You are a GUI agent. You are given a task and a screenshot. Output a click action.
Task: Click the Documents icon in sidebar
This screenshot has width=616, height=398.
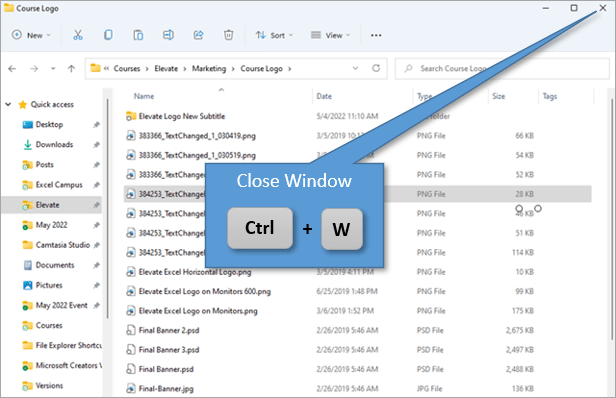28,265
